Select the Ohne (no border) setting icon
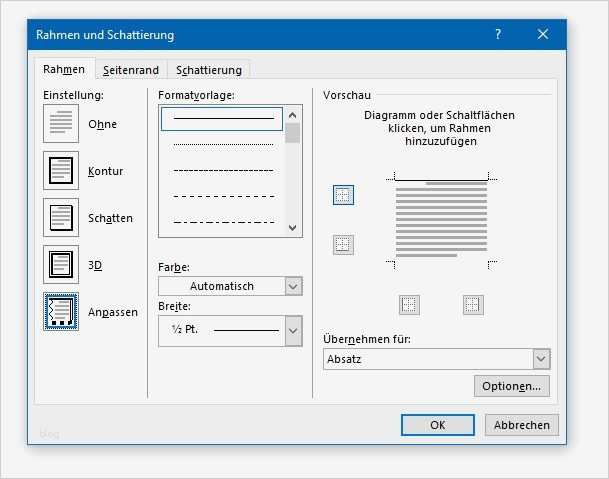This screenshot has height=479, width=609. [61, 124]
